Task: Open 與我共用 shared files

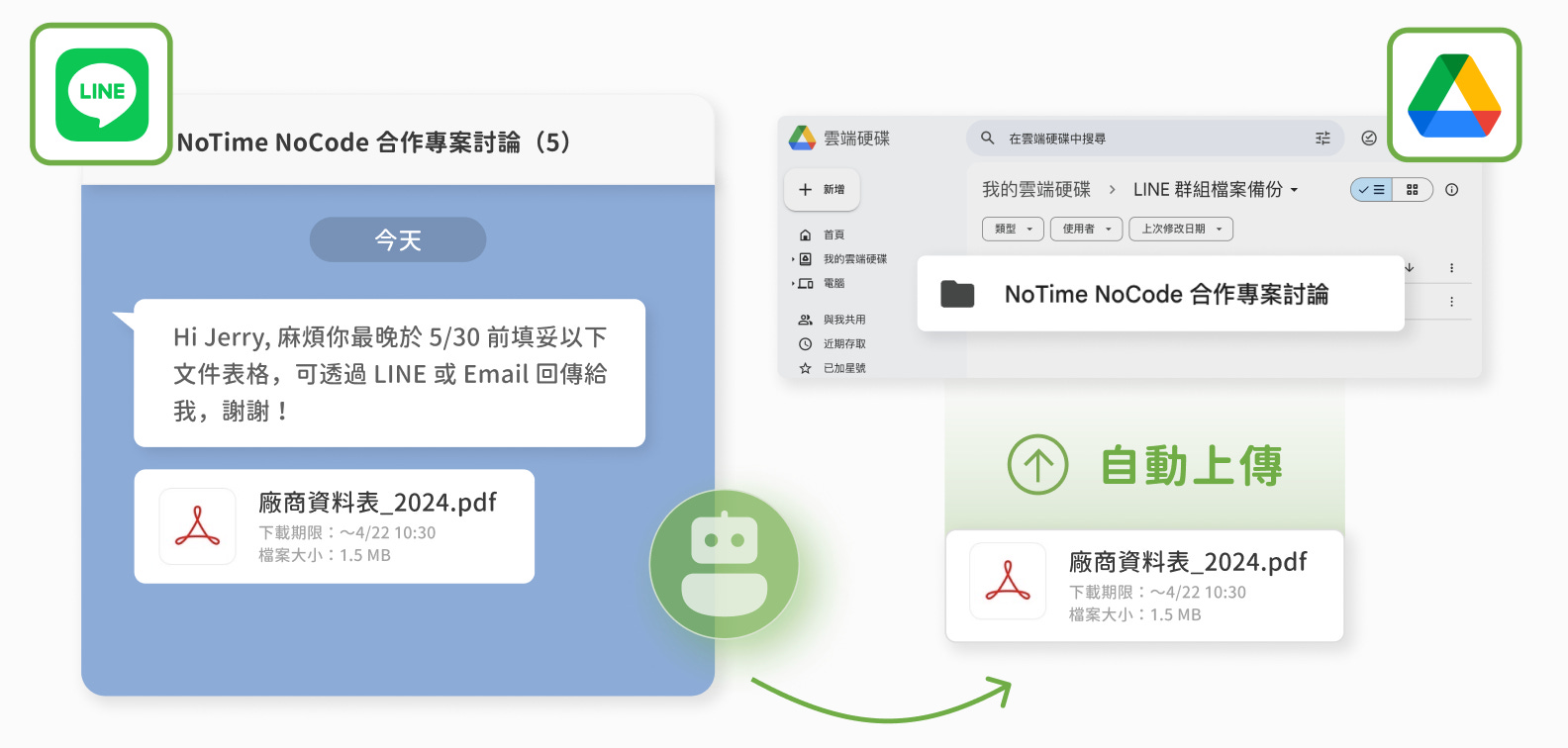Action: [x=844, y=320]
